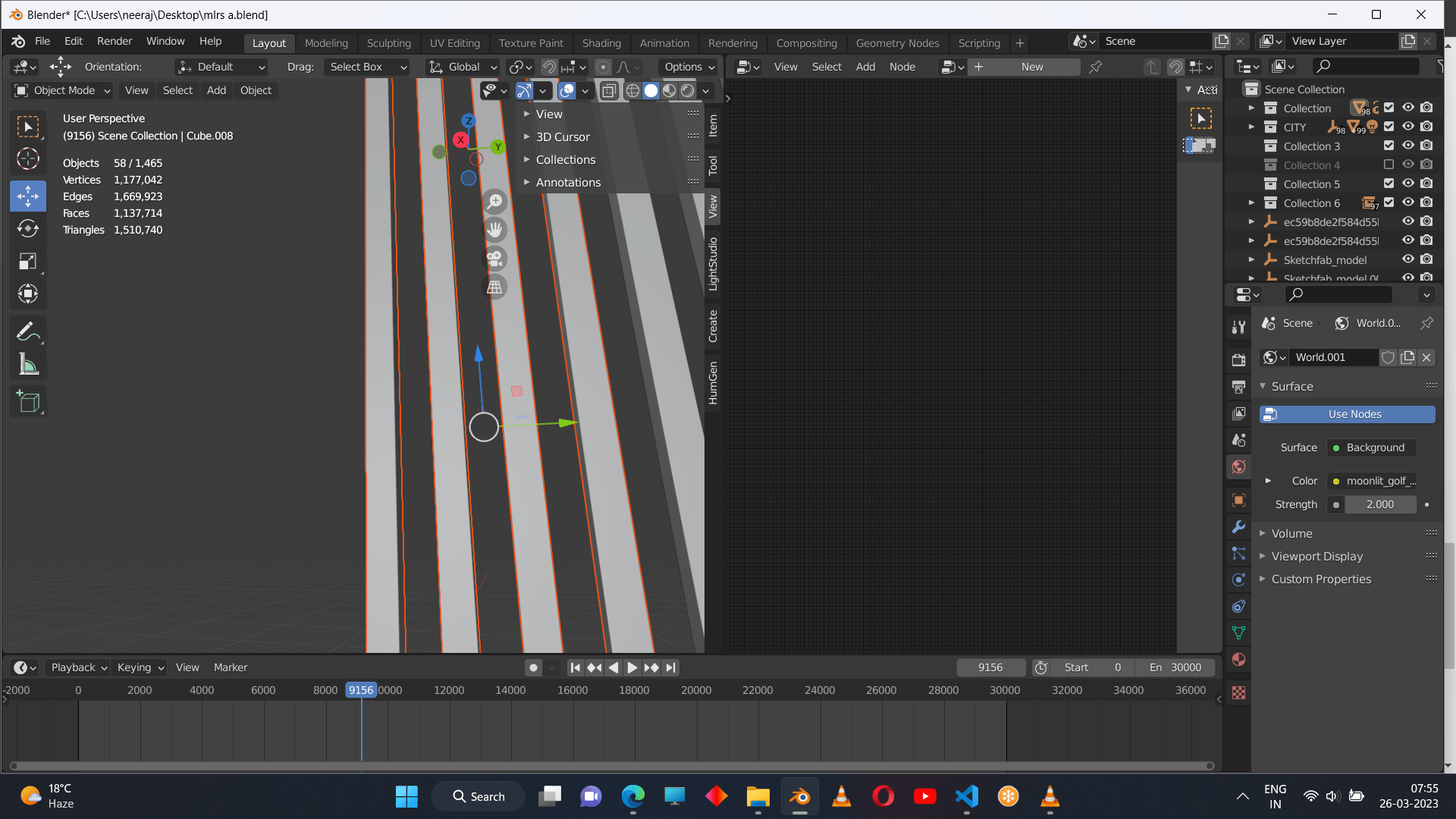Expand the Sketchfab_model tree item
1456x819 pixels.
[1251, 259]
